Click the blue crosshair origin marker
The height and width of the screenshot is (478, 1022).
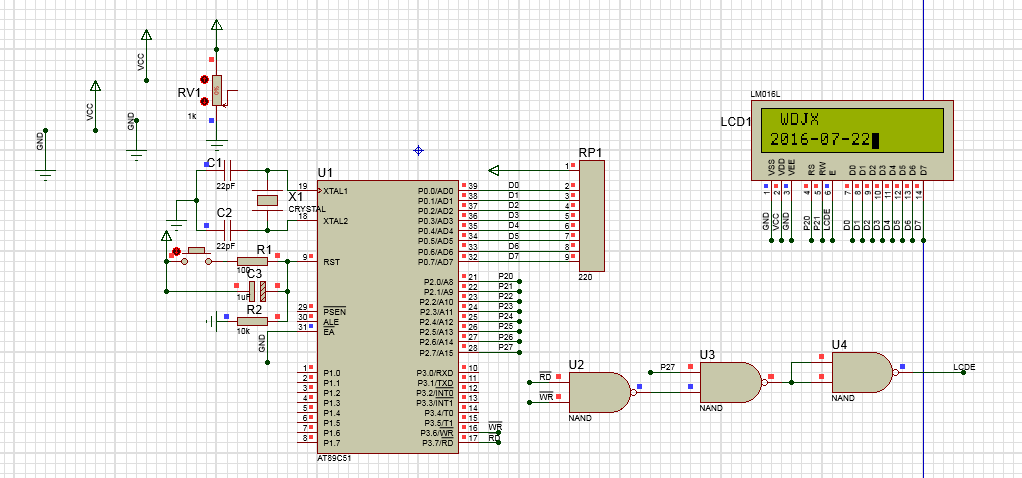419,150
